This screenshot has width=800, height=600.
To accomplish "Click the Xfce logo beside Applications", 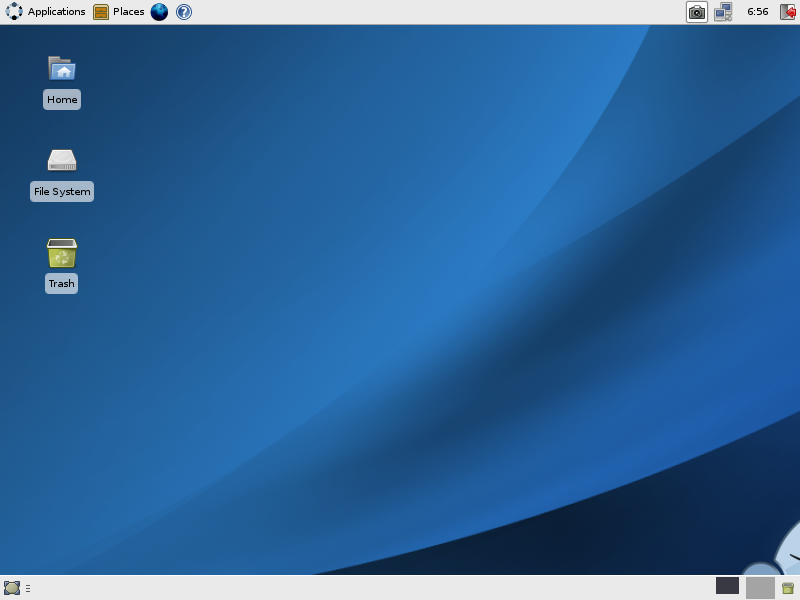I will click(14, 12).
